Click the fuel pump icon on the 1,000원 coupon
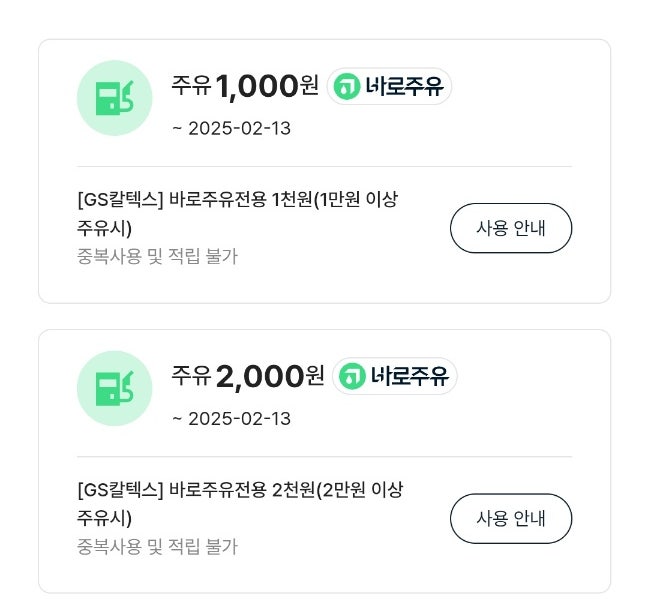This screenshot has width=648, height=613. (114, 98)
